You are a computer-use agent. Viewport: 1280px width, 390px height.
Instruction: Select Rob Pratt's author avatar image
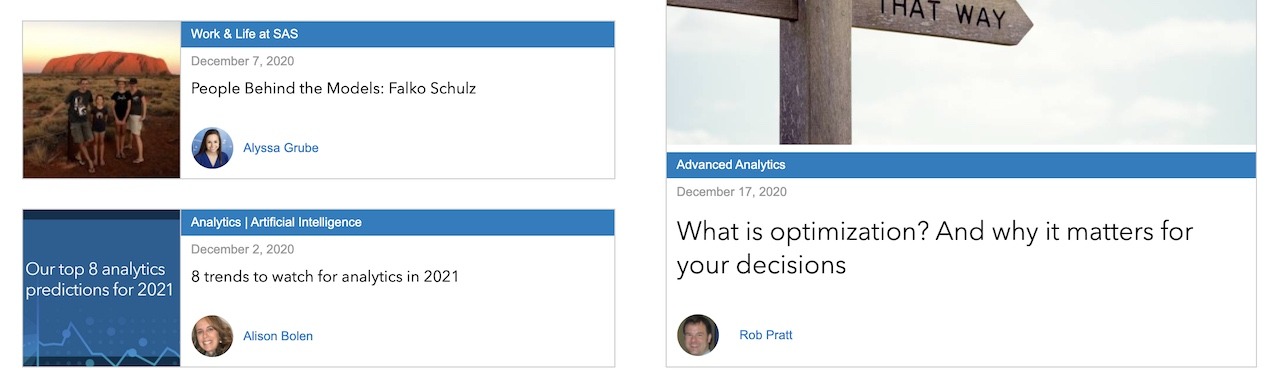[x=697, y=335]
